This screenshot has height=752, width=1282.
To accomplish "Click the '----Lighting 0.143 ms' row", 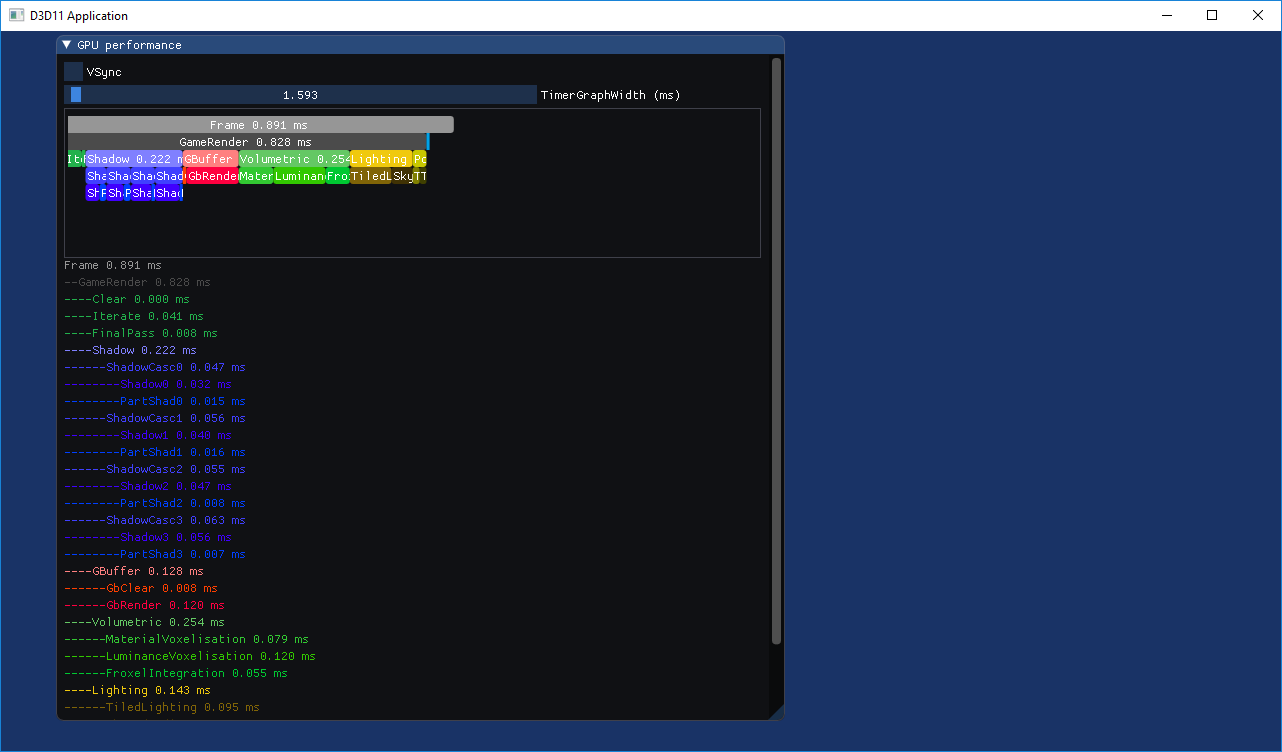I will pos(137,690).
